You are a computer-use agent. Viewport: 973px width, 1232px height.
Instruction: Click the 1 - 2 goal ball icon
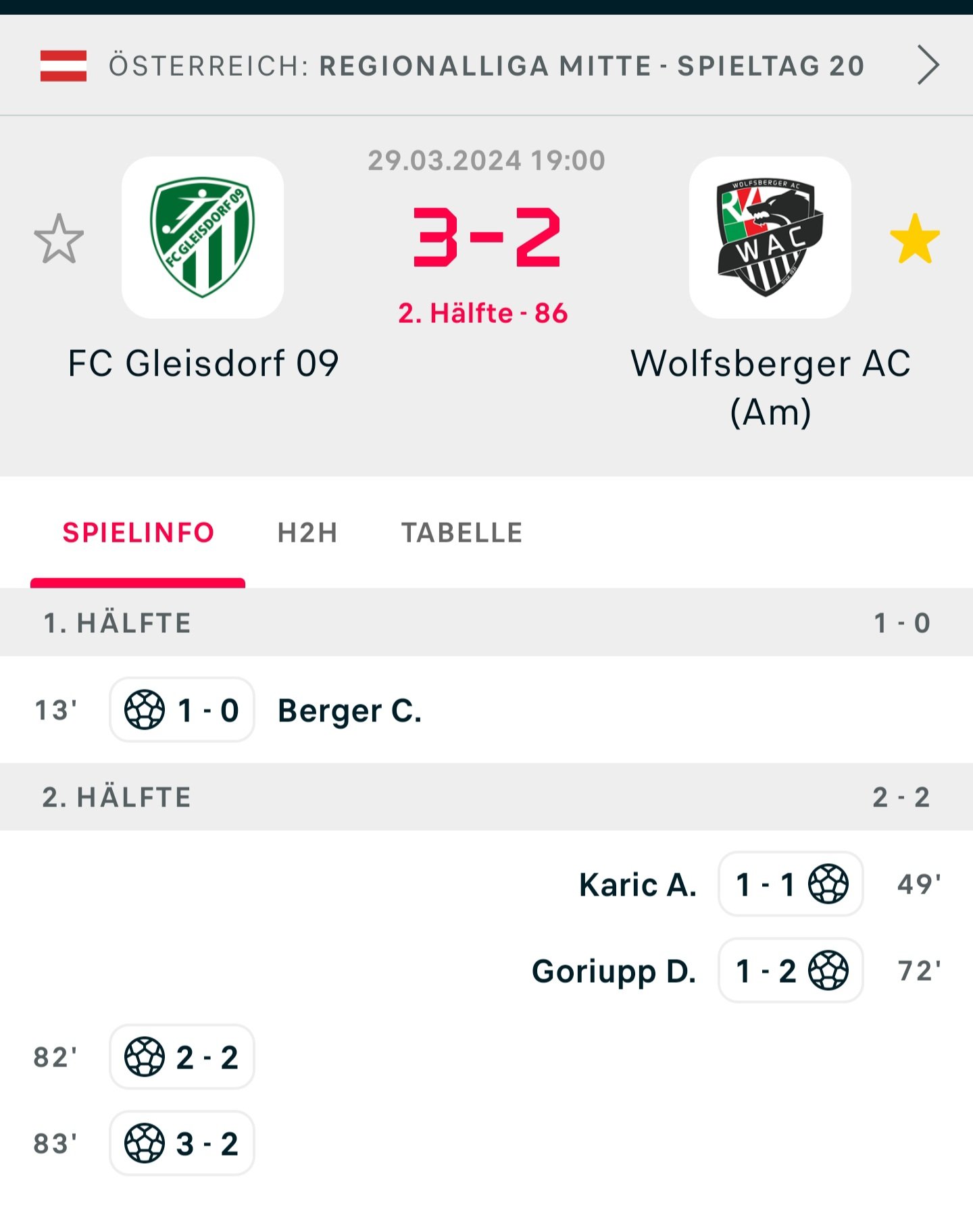[x=828, y=971]
